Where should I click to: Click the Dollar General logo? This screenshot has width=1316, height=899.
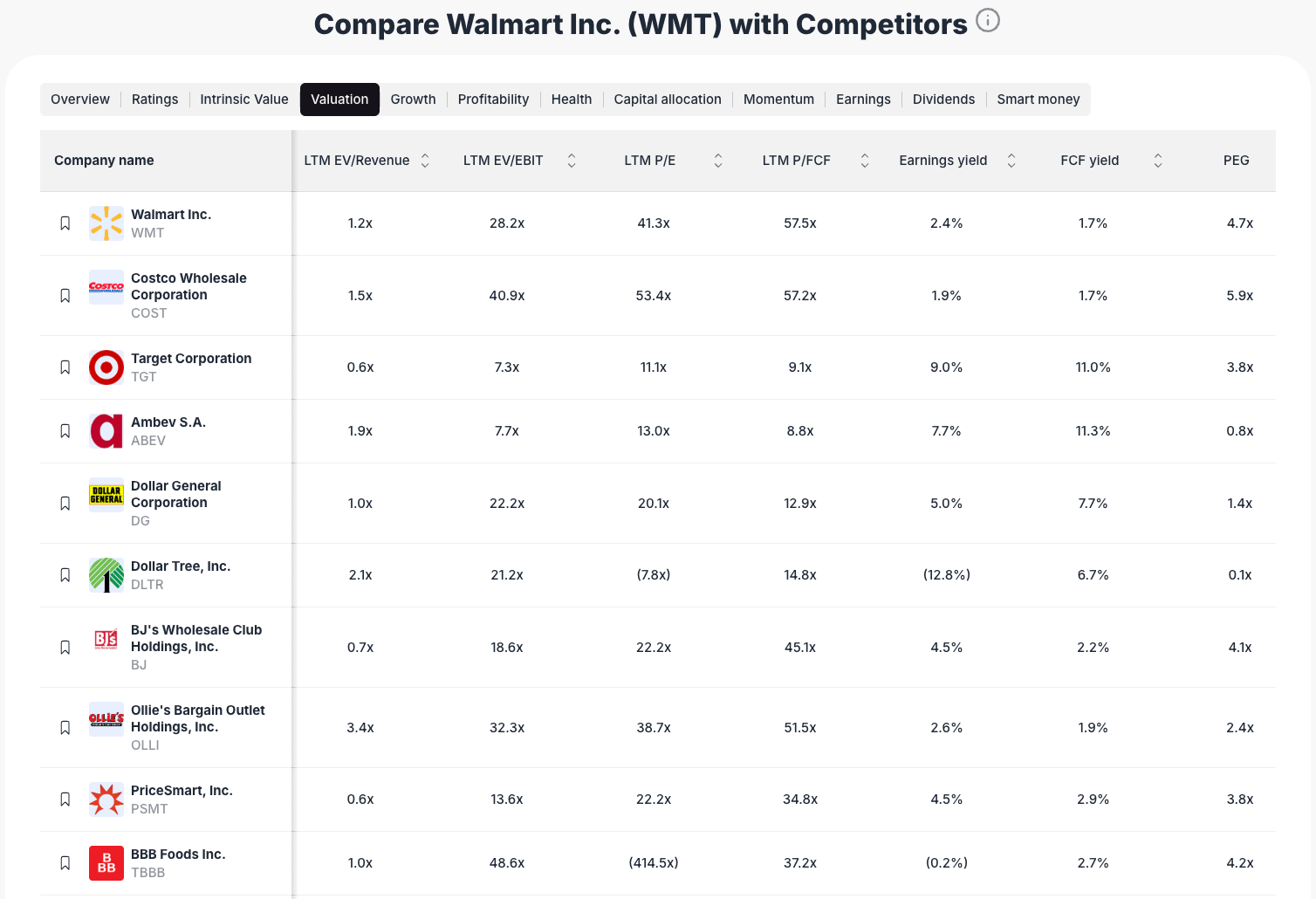click(x=106, y=494)
